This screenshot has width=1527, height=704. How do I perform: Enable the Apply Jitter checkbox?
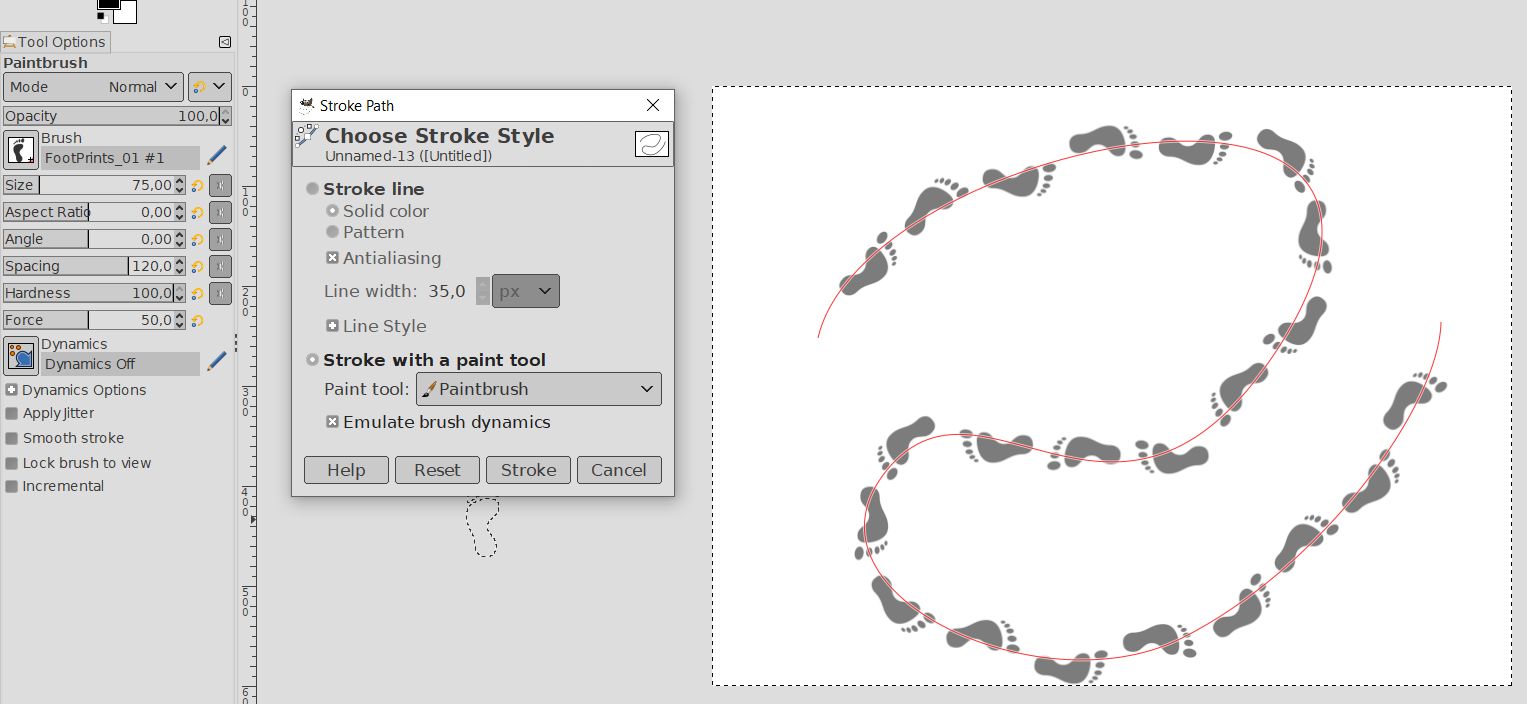(x=11, y=413)
